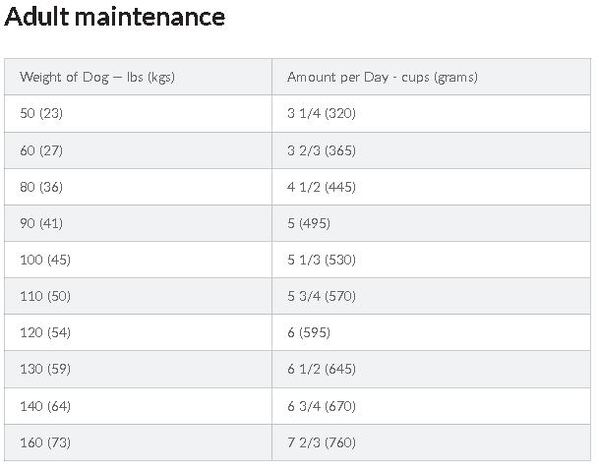Select the Weight of Dog column header
This screenshot has height=469, width=599.
[x=138, y=77]
